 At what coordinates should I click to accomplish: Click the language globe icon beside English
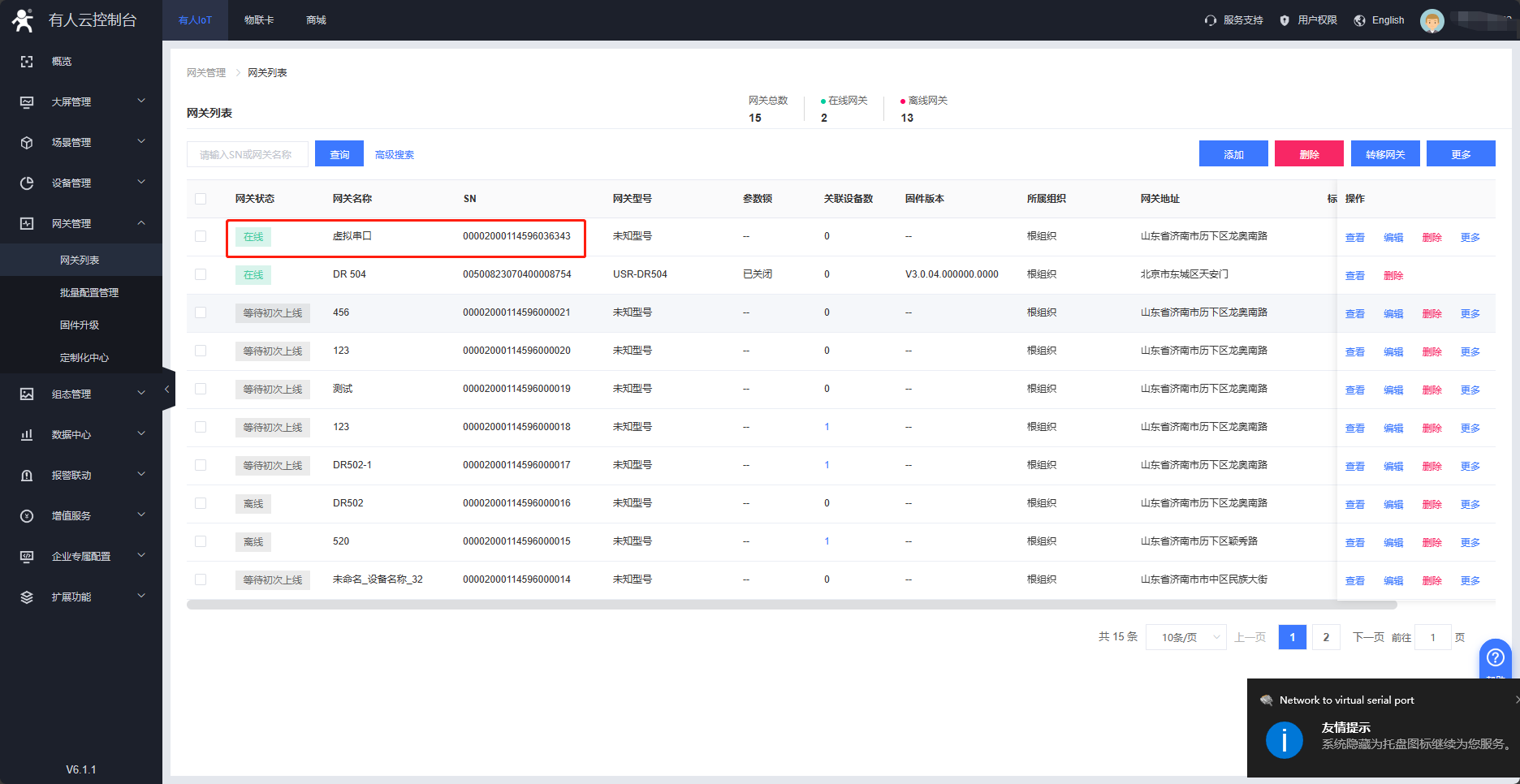click(x=1359, y=20)
